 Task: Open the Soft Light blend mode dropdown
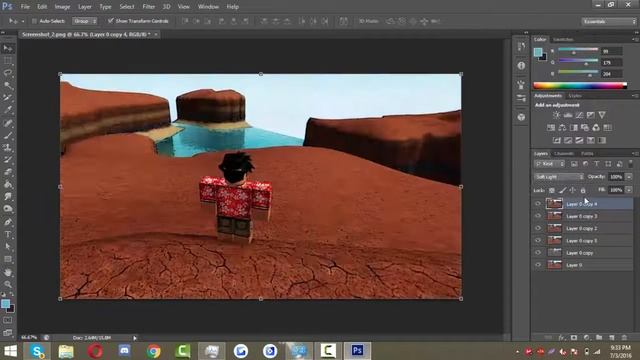point(559,177)
